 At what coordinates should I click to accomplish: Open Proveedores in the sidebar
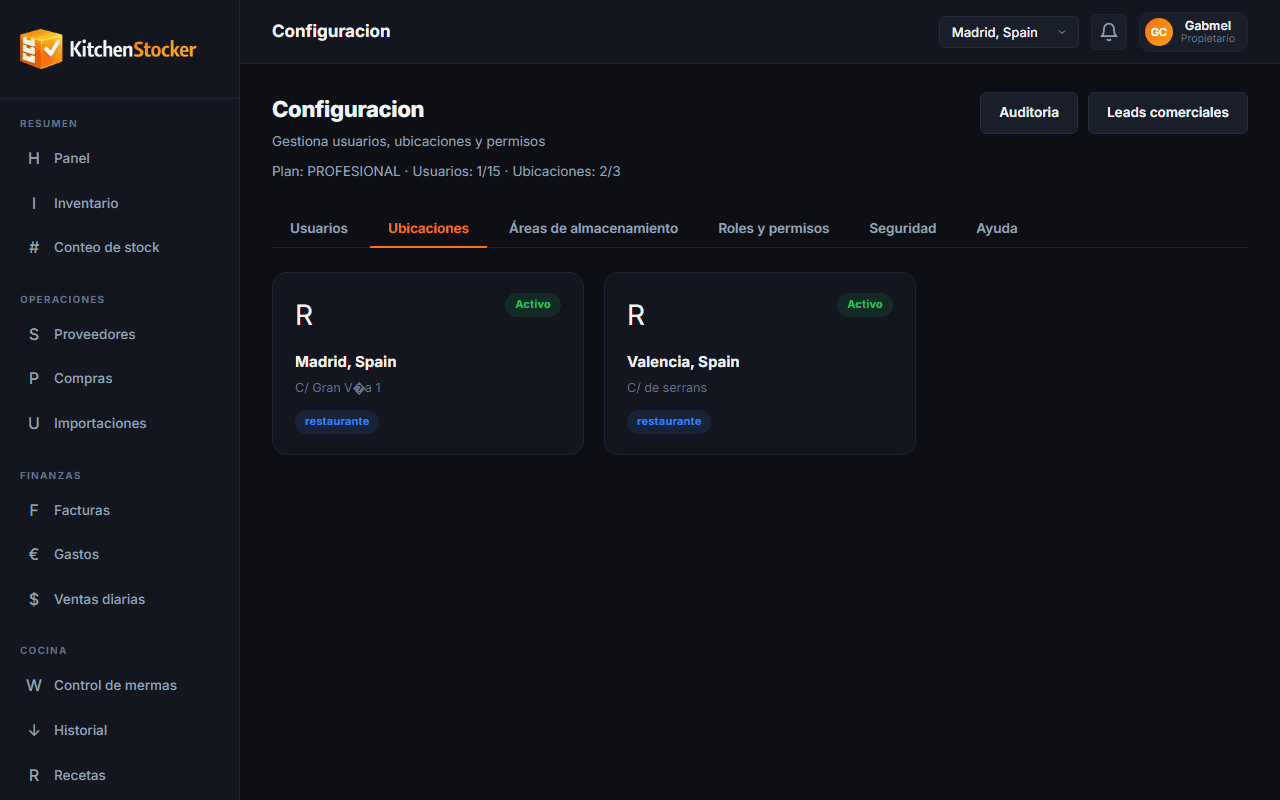click(120, 334)
